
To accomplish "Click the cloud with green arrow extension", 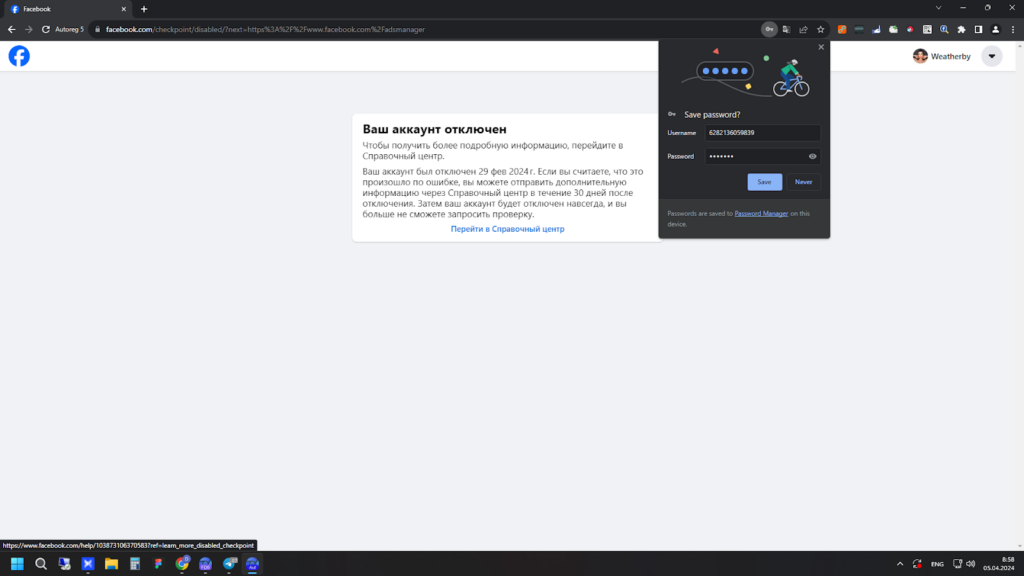I will 893,29.
